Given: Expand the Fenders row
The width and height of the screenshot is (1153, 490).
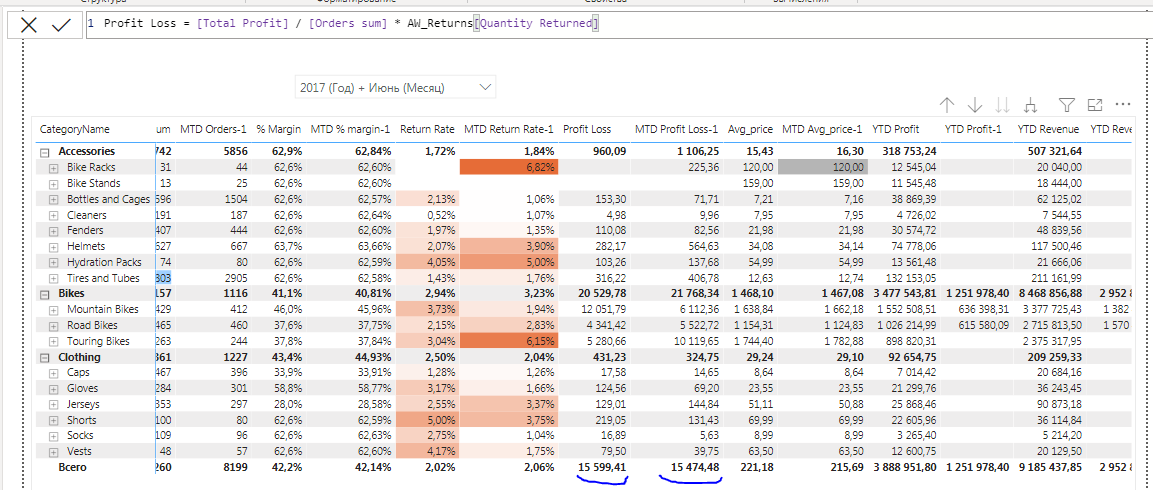Looking at the screenshot, I should [x=53, y=231].
